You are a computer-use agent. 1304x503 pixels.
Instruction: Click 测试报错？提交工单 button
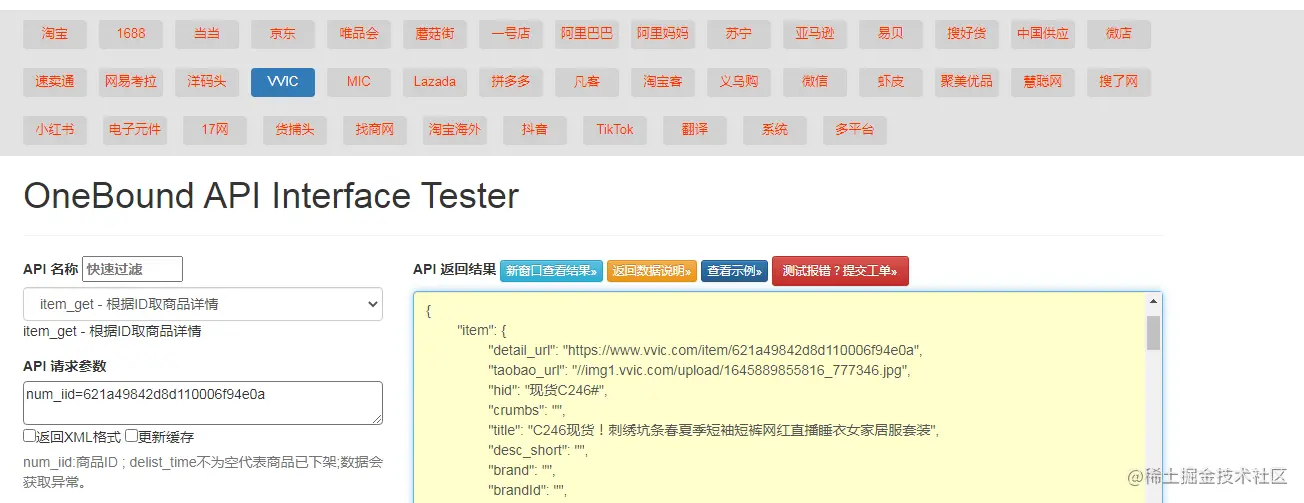840,270
